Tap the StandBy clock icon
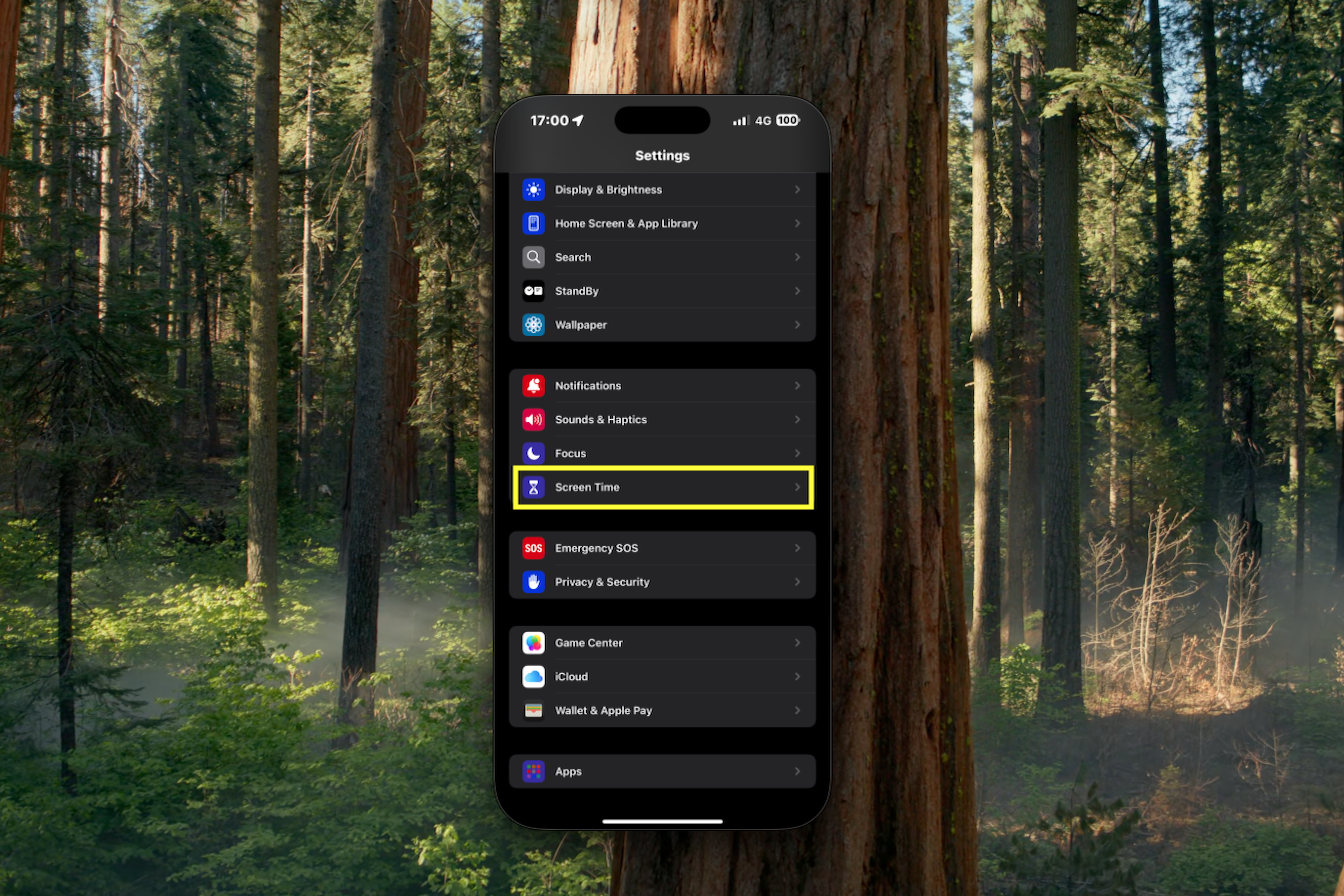This screenshot has height=896, width=1344. click(533, 291)
